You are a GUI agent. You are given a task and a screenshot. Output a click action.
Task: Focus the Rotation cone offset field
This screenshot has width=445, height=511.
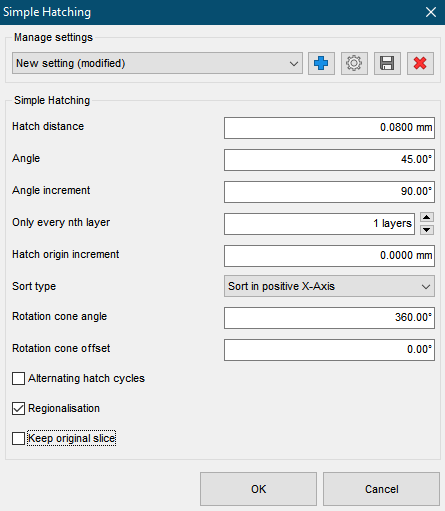pos(329,350)
